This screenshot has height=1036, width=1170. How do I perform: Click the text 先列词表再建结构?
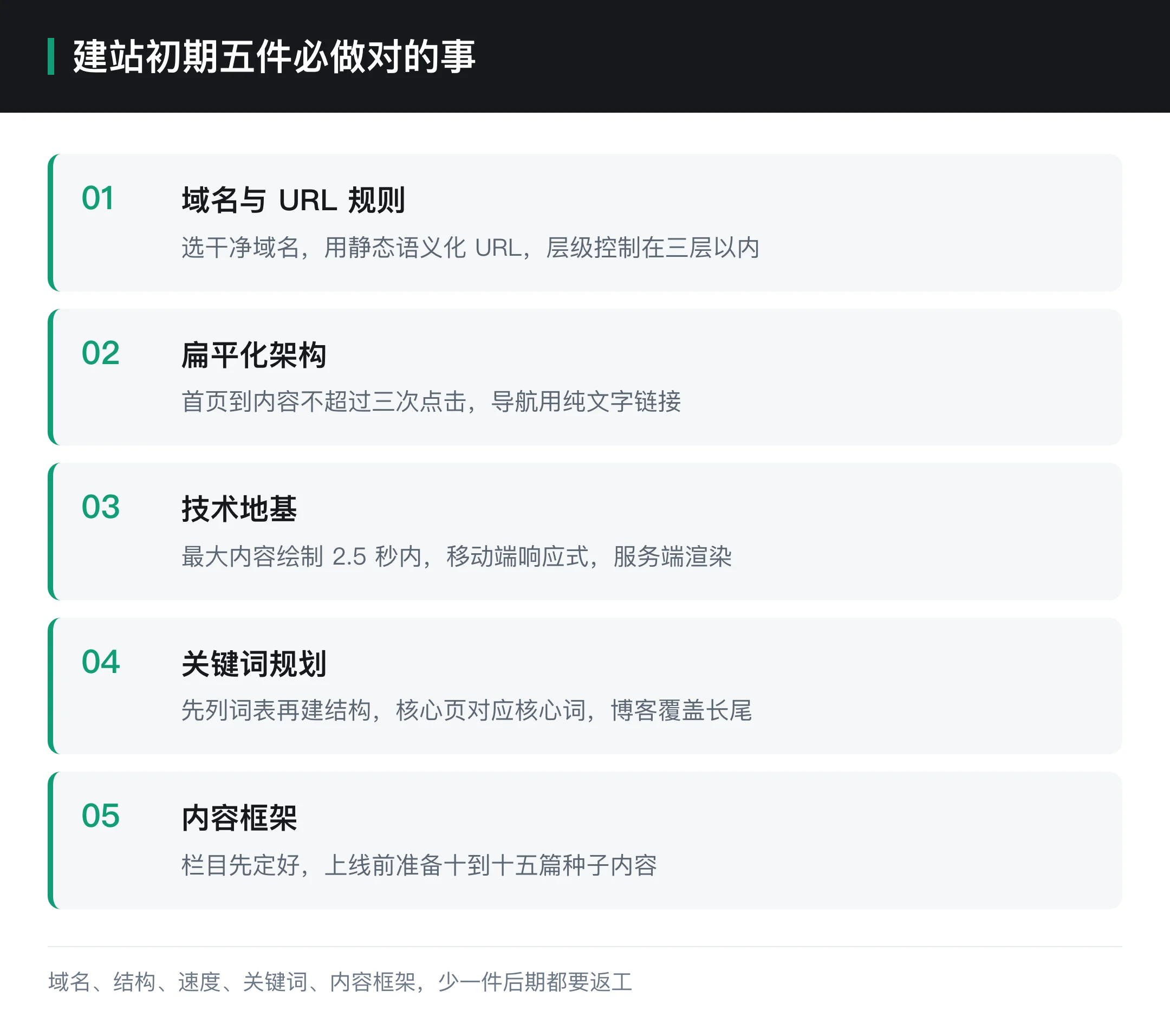pyautogui.click(x=276, y=710)
